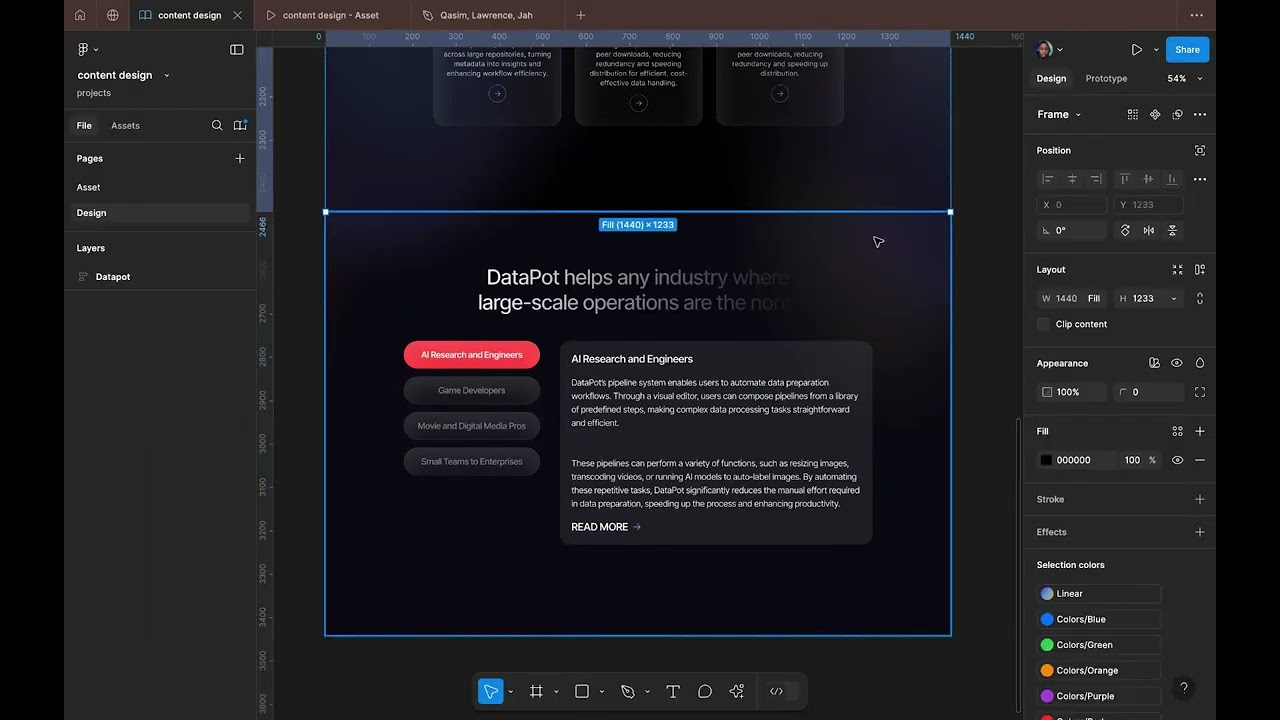Rotate the frame 90 degrees
Image resolution: width=1280 pixels, height=720 pixels.
(1125, 230)
